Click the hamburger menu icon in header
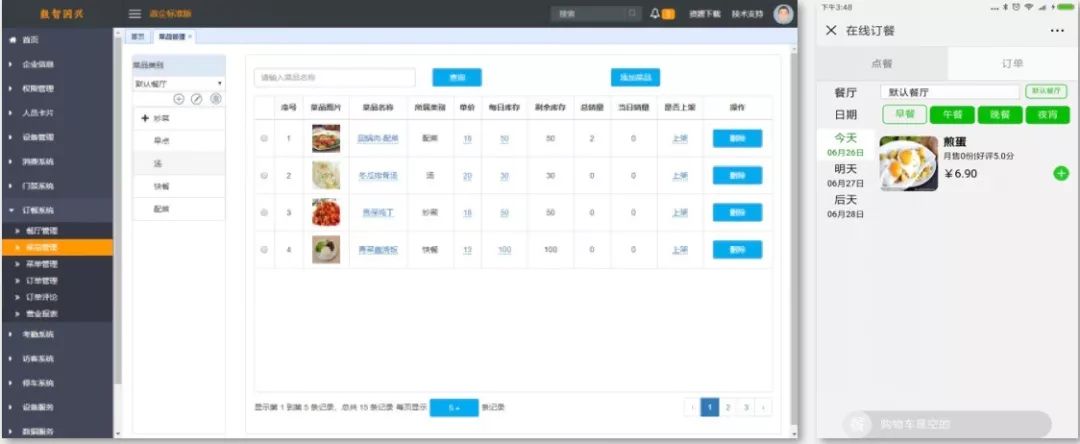The width and height of the screenshot is (1080, 444). (x=135, y=14)
